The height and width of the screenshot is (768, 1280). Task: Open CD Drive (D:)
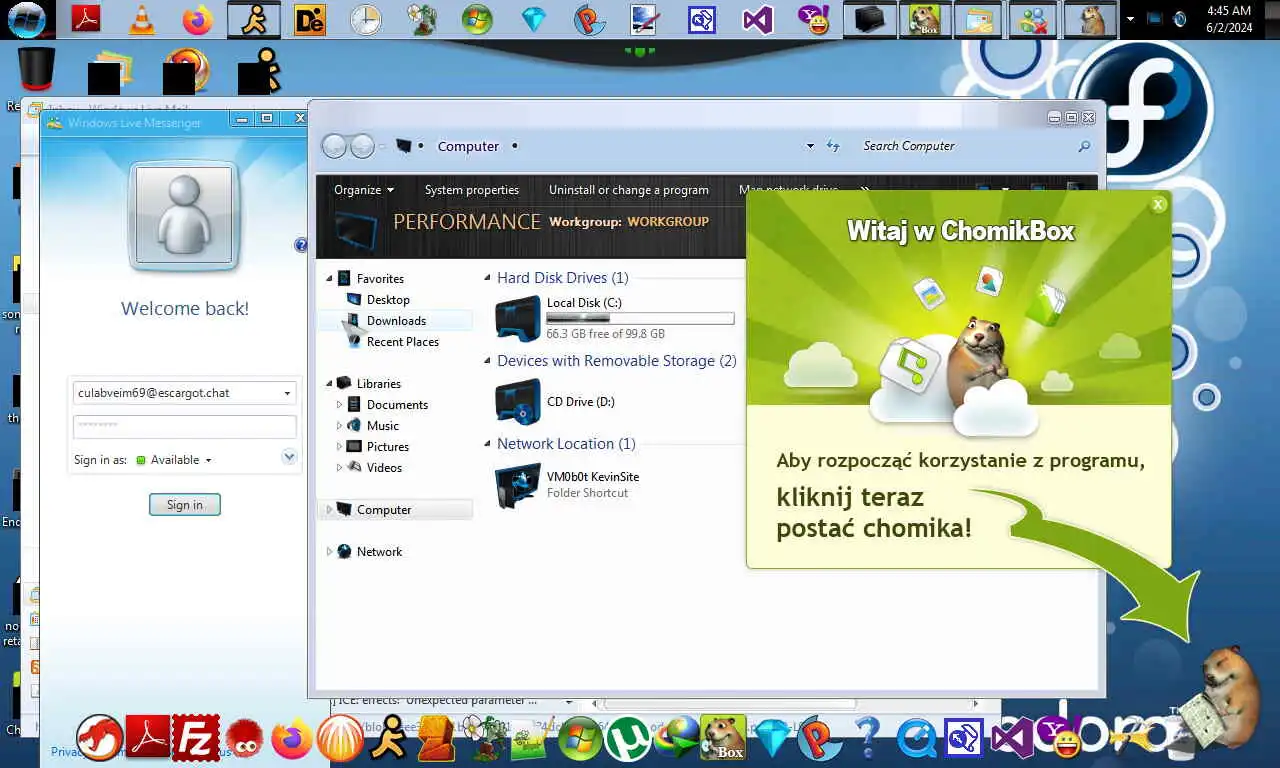pyautogui.click(x=556, y=402)
